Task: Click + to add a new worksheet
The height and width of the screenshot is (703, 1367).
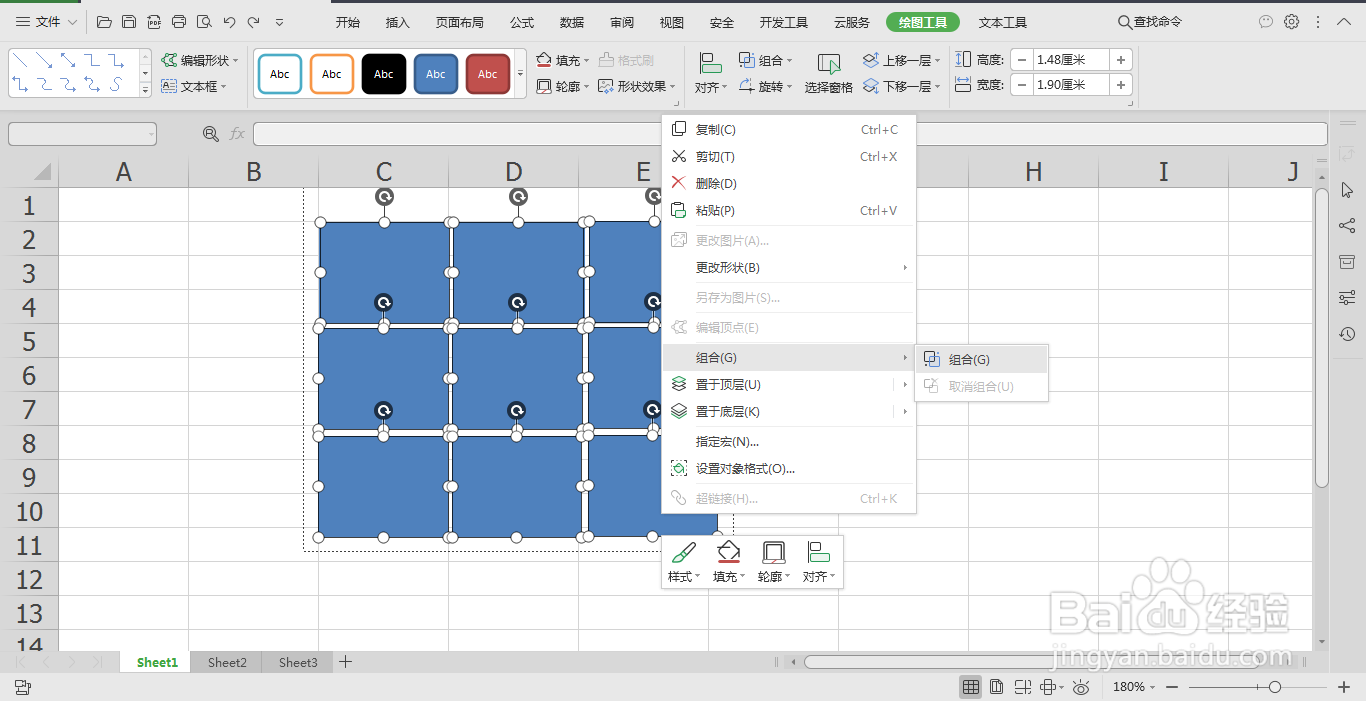Action: click(x=345, y=662)
